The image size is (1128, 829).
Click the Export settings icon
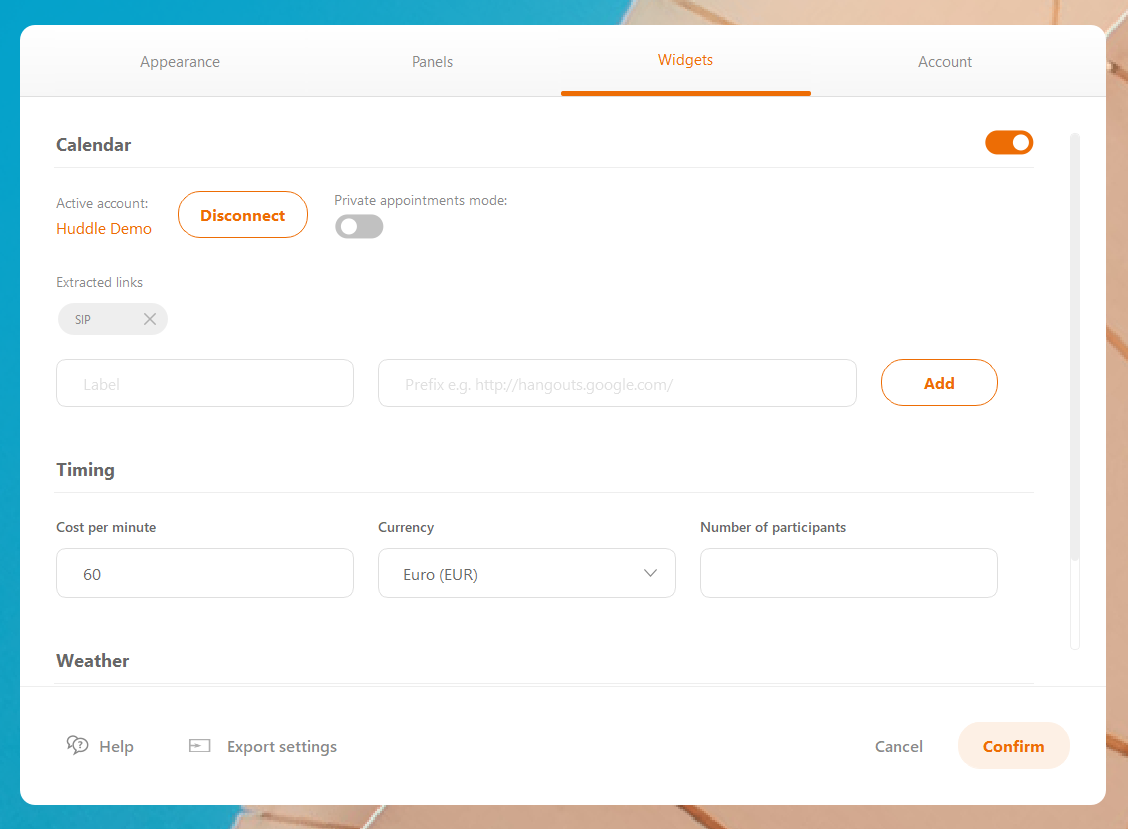(200, 746)
